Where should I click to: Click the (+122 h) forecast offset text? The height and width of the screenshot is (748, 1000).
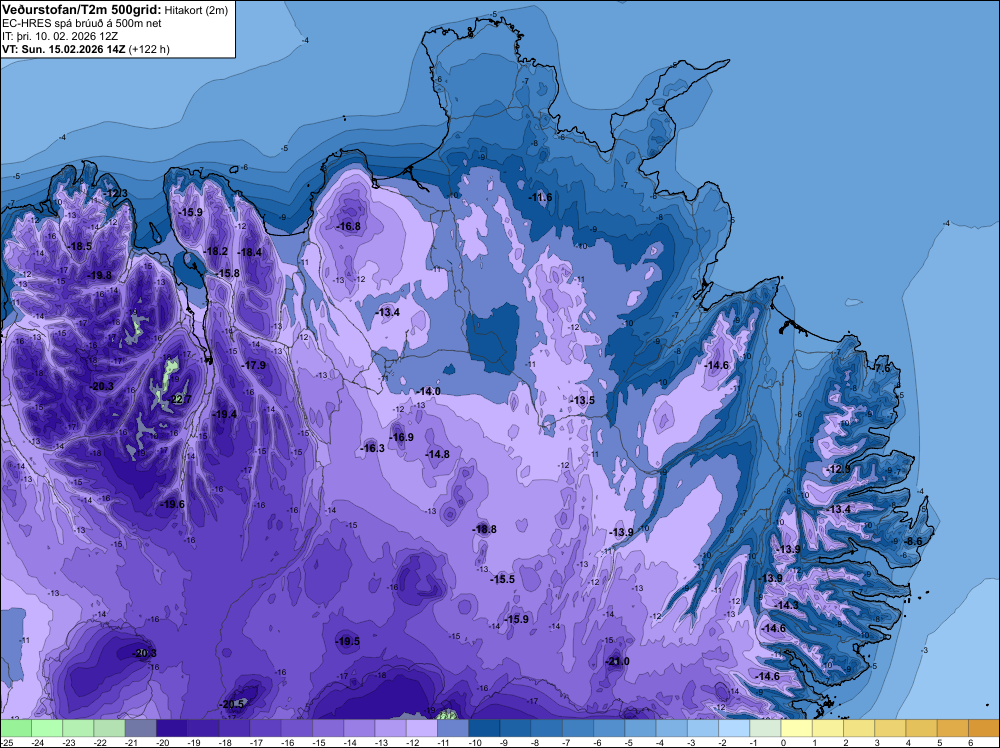pos(149,49)
